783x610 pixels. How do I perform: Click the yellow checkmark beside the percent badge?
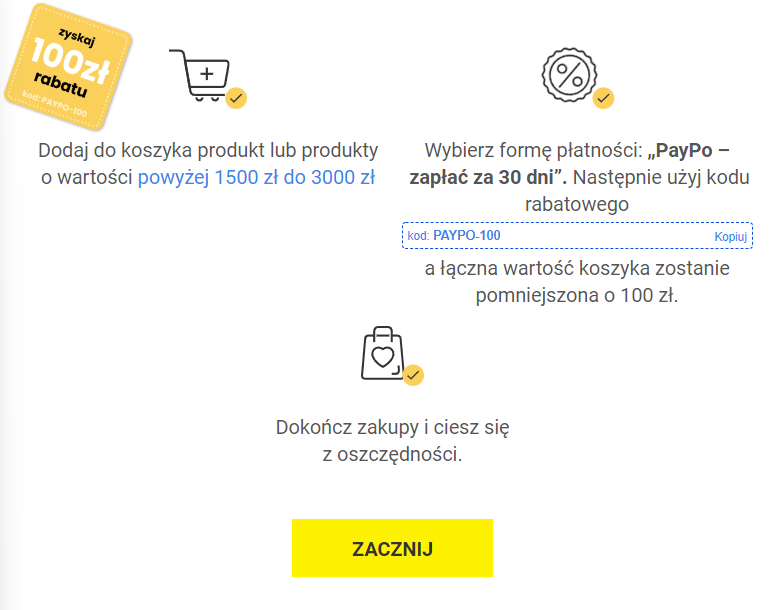point(603,98)
